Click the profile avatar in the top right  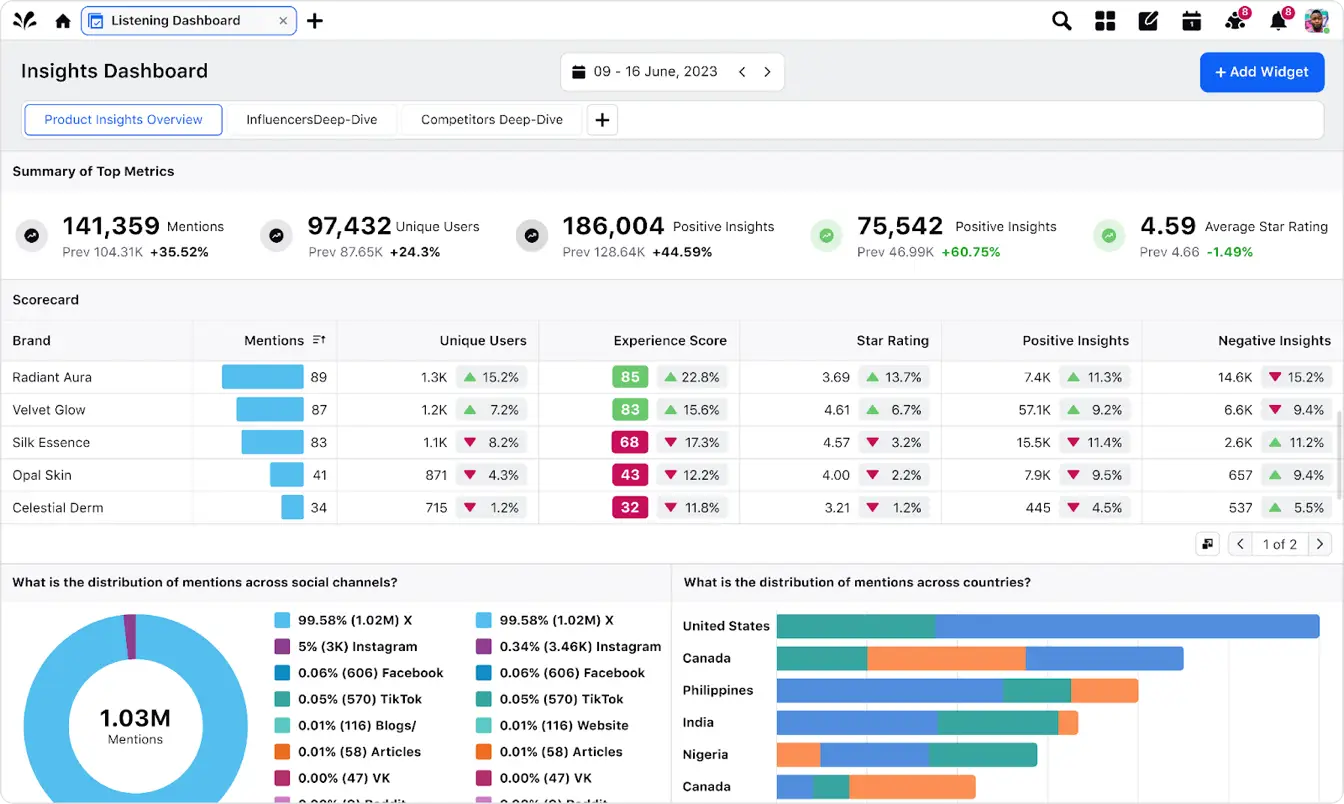click(x=1317, y=20)
